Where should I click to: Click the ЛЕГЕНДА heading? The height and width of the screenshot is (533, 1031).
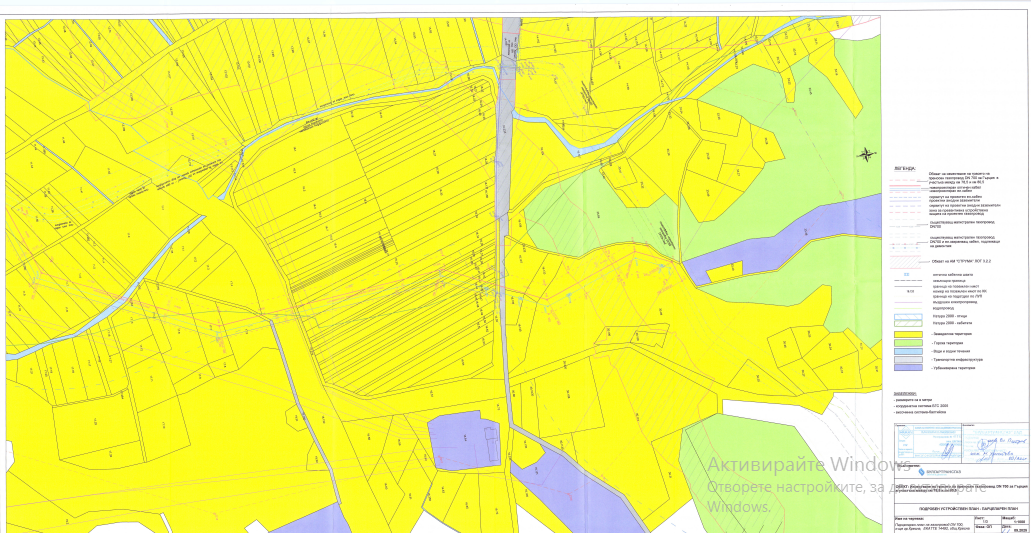906,169
